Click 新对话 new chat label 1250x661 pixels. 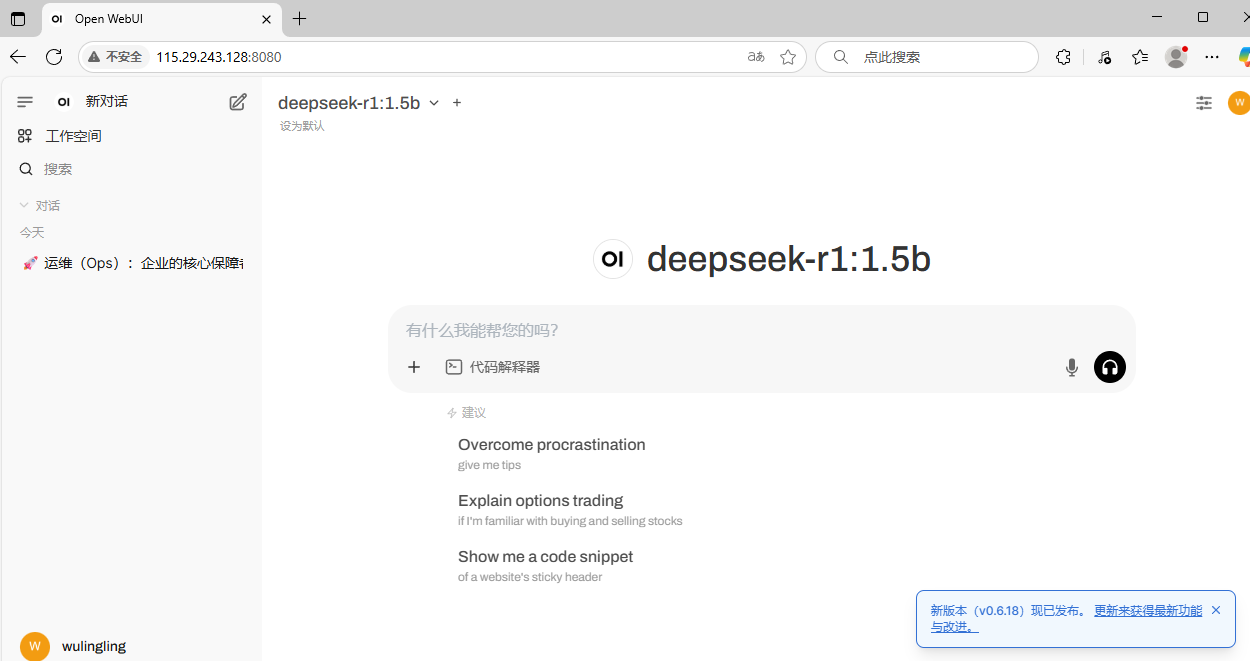point(106,101)
